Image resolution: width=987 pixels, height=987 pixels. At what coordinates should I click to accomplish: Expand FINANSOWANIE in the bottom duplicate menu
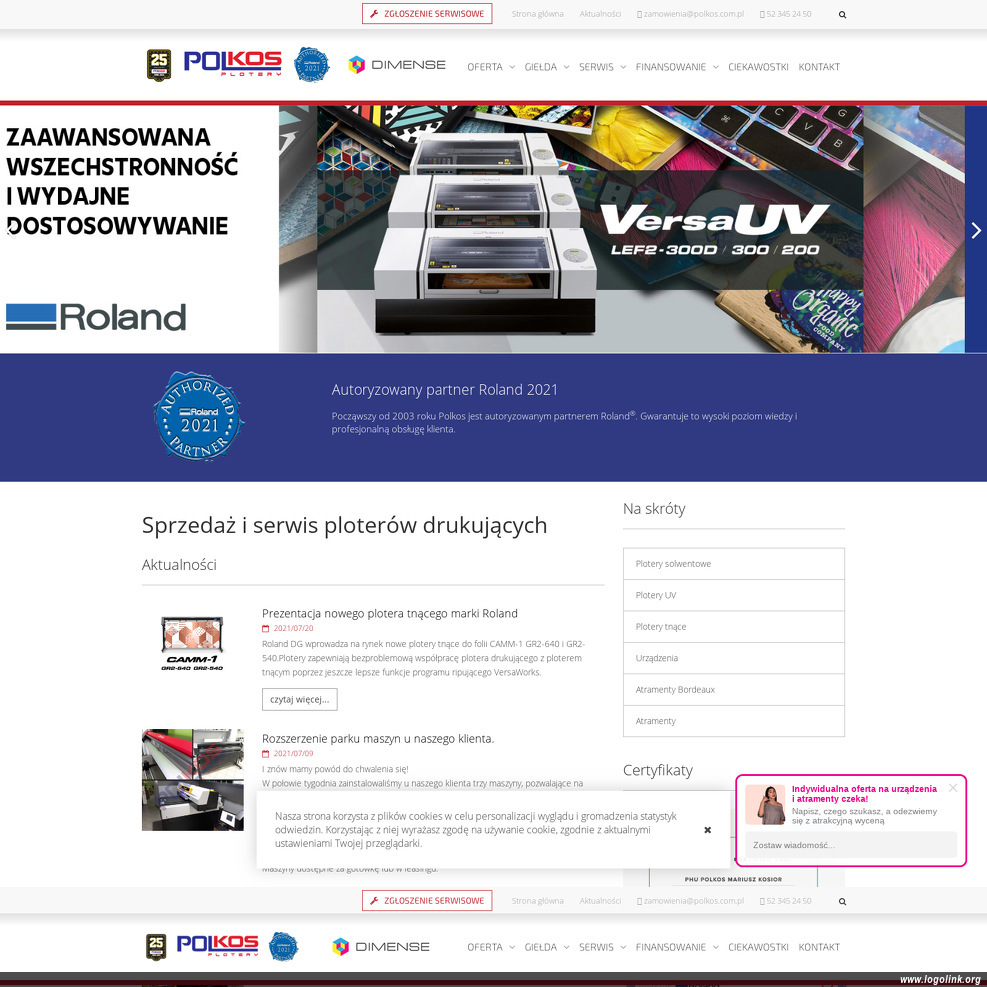click(x=677, y=947)
